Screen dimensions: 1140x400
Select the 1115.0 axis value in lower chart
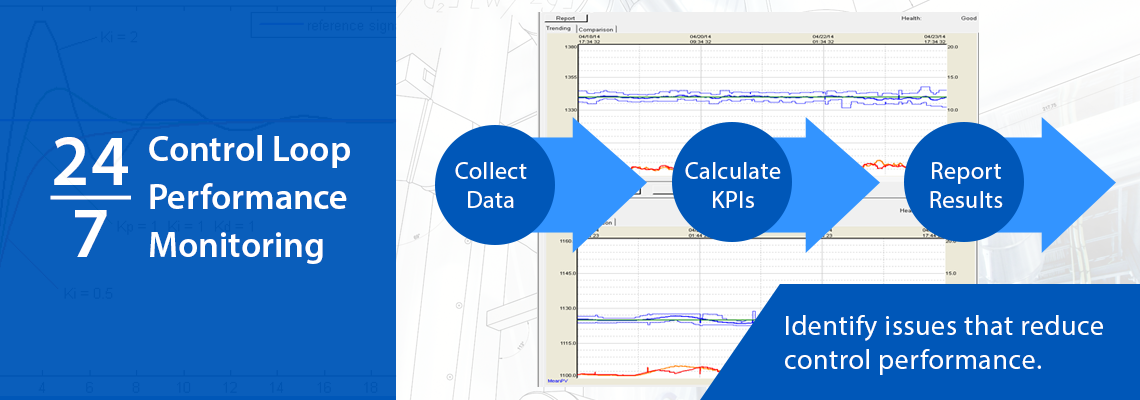click(569, 343)
